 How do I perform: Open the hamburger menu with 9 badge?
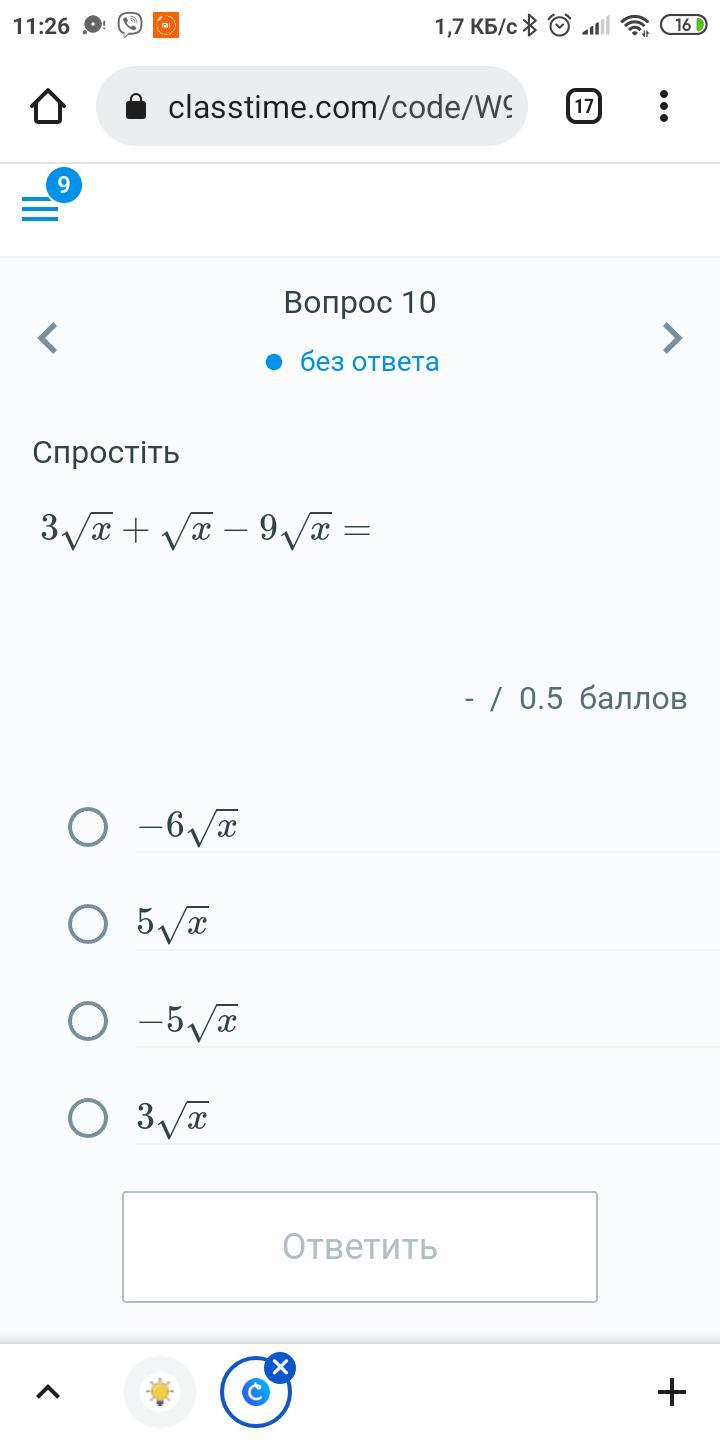point(41,208)
